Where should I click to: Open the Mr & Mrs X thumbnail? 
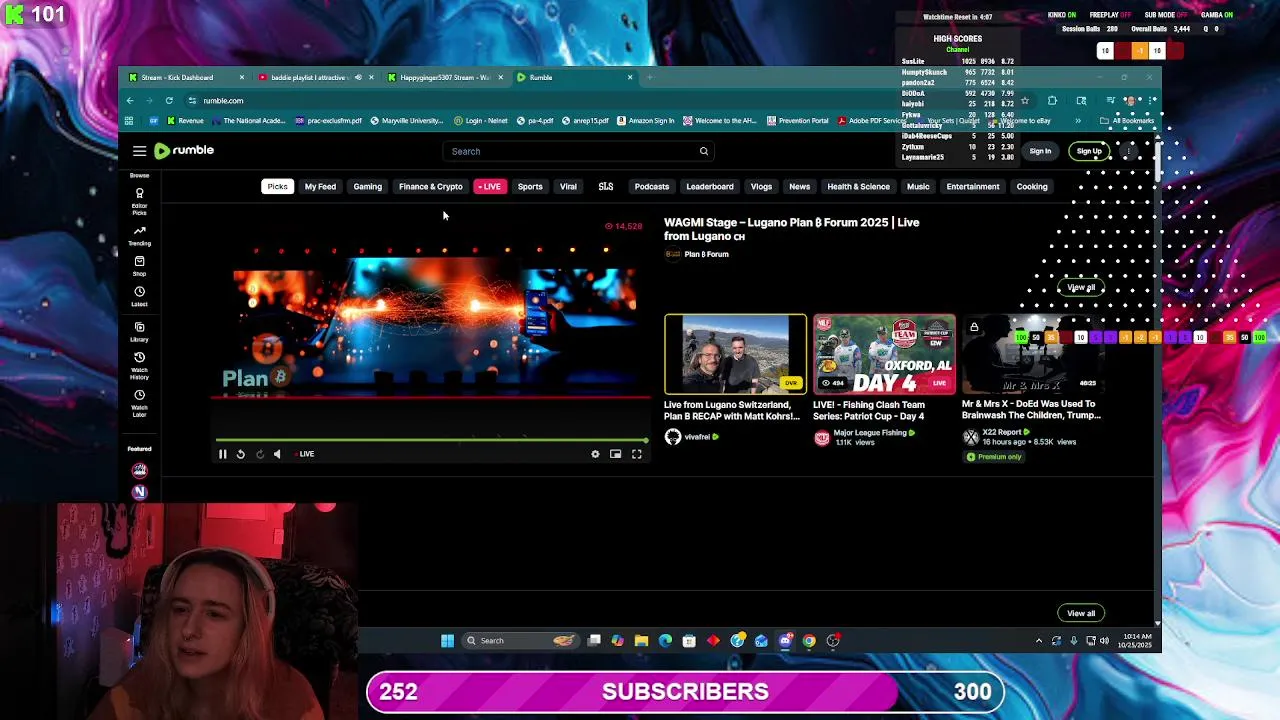point(1033,354)
